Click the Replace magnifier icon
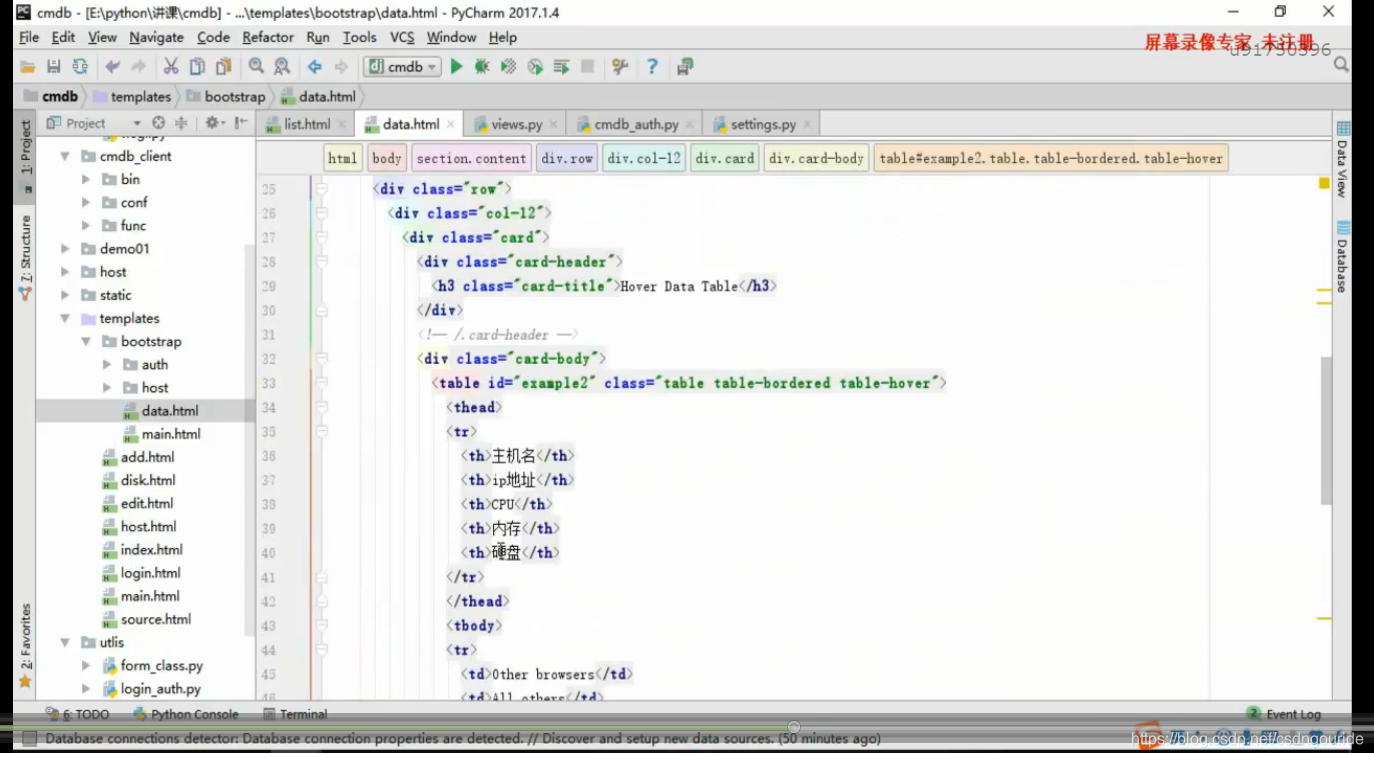The image size is (1374, 758). (x=282, y=66)
